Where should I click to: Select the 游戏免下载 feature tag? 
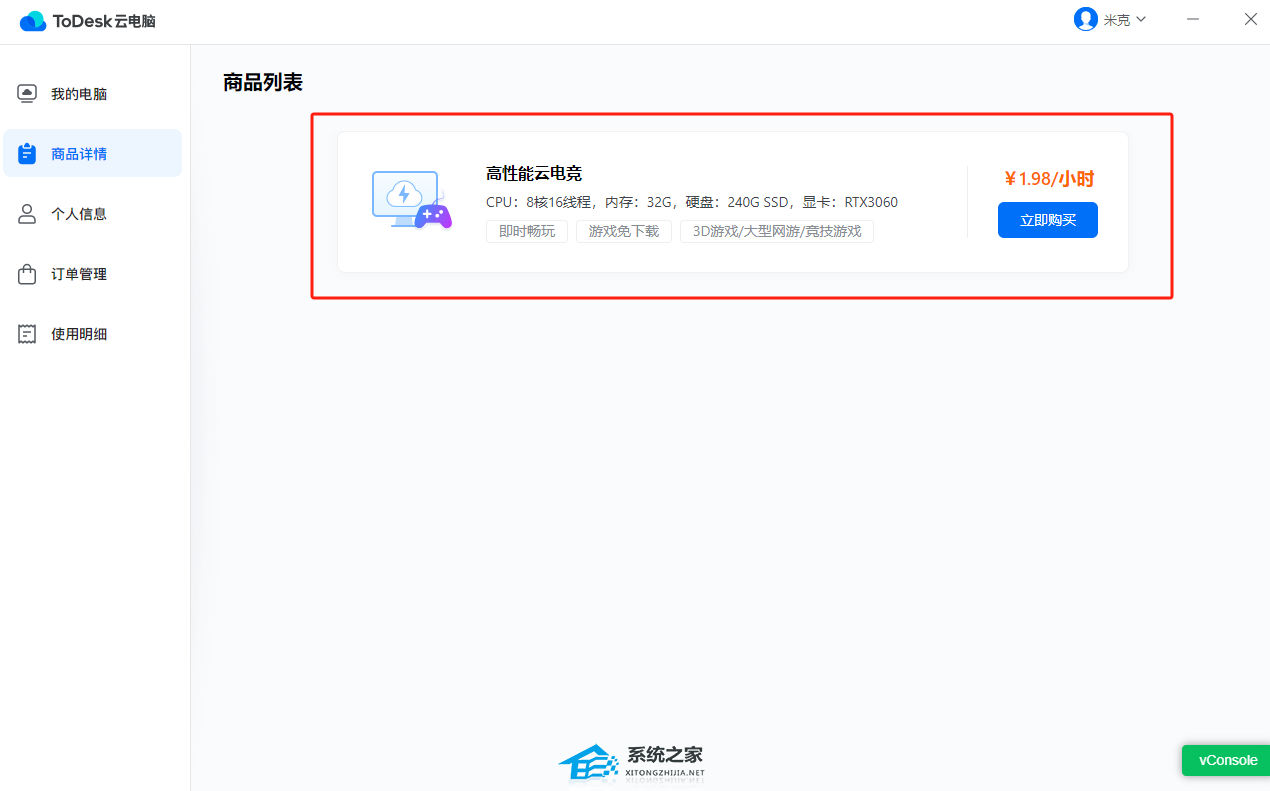[x=623, y=231]
